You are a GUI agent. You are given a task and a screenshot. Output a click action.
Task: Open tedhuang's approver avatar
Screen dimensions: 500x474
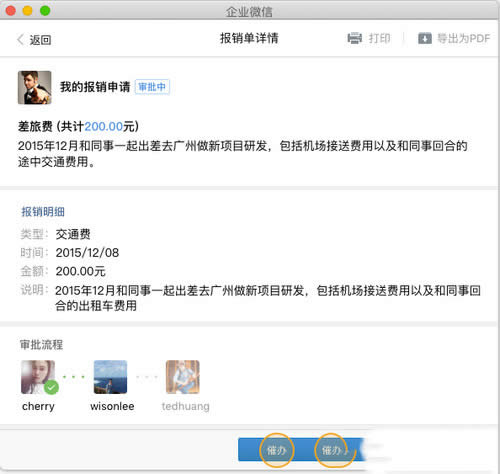click(183, 377)
